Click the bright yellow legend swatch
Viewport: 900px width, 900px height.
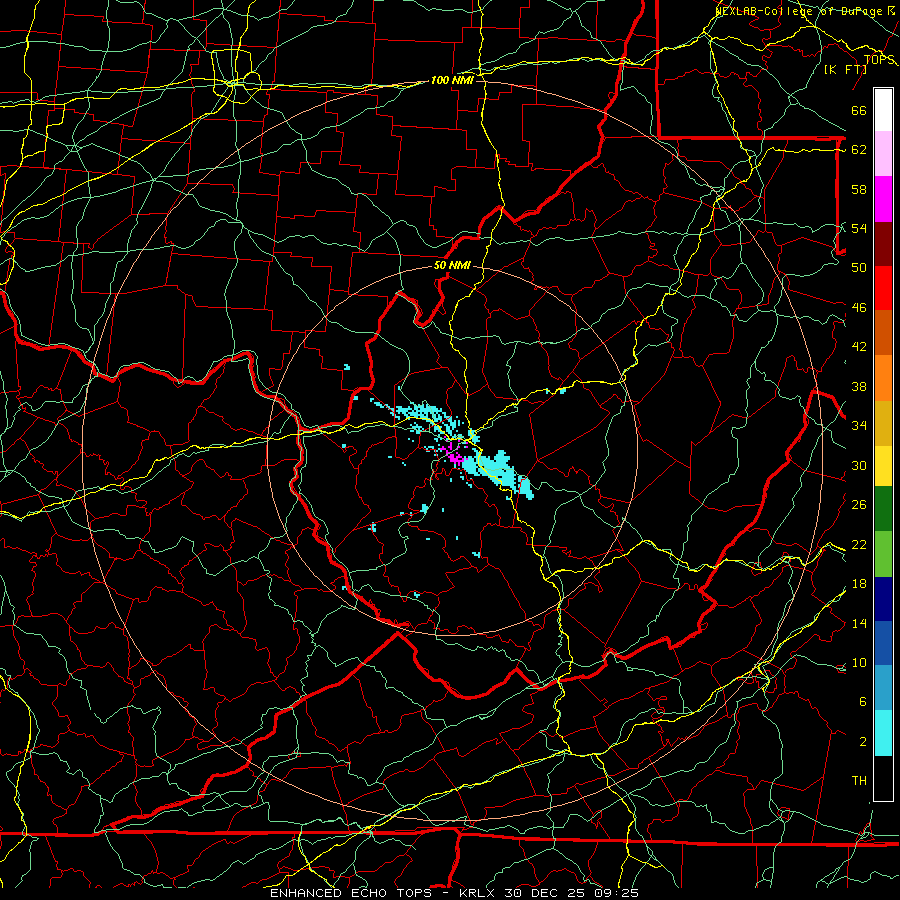(883, 466)
